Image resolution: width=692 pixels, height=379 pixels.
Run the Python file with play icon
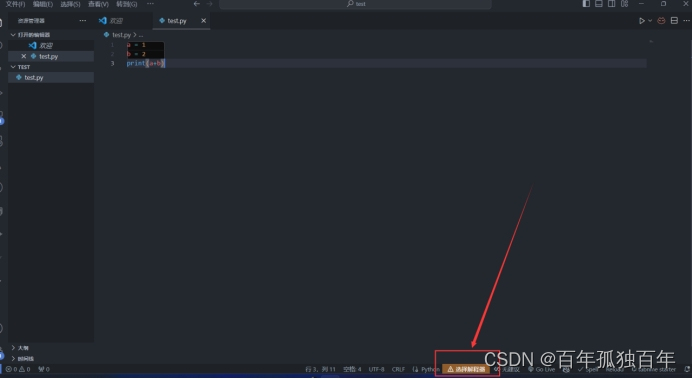[x=642, y=21]
